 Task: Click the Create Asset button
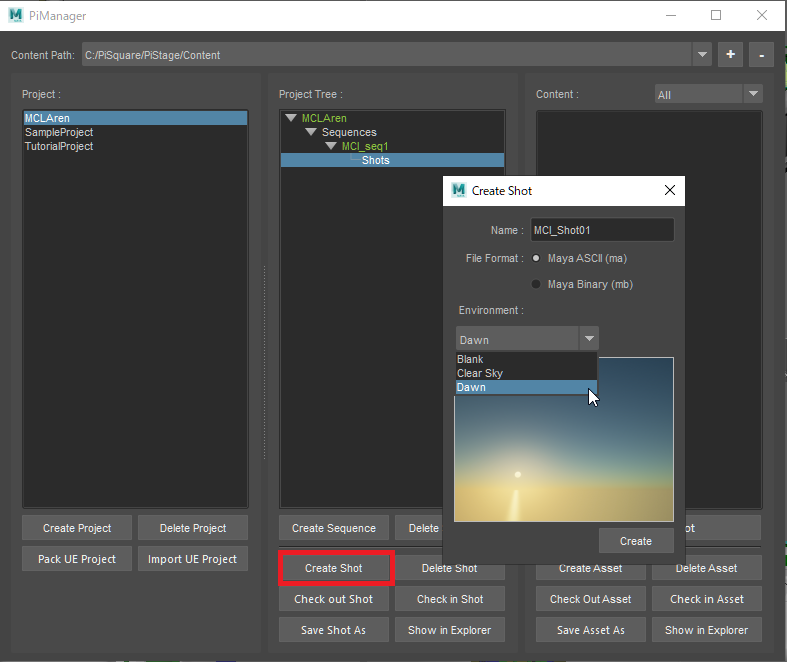pyautogui.click(x=591, y=568)
